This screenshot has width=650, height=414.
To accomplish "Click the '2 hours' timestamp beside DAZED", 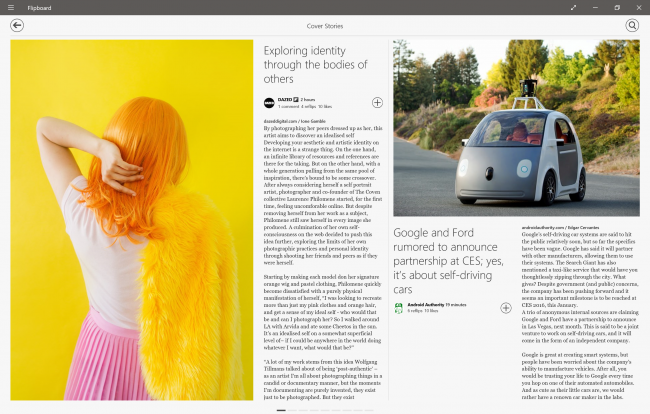I will click(x=308, y=99).
